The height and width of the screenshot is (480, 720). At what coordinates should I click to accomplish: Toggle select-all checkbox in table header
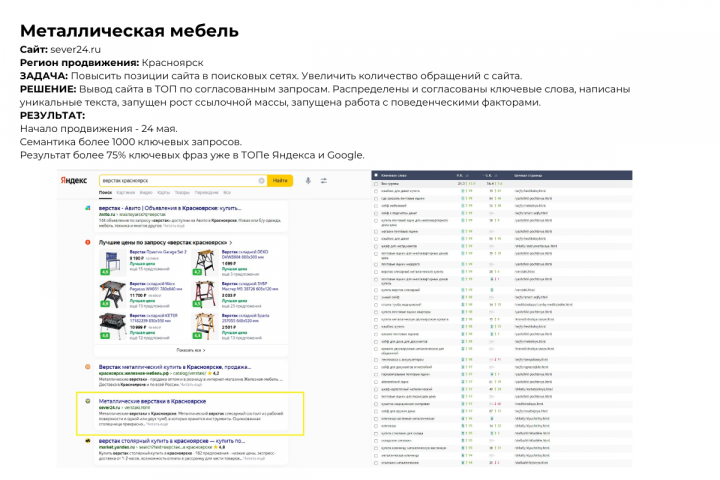pos(376,175)
